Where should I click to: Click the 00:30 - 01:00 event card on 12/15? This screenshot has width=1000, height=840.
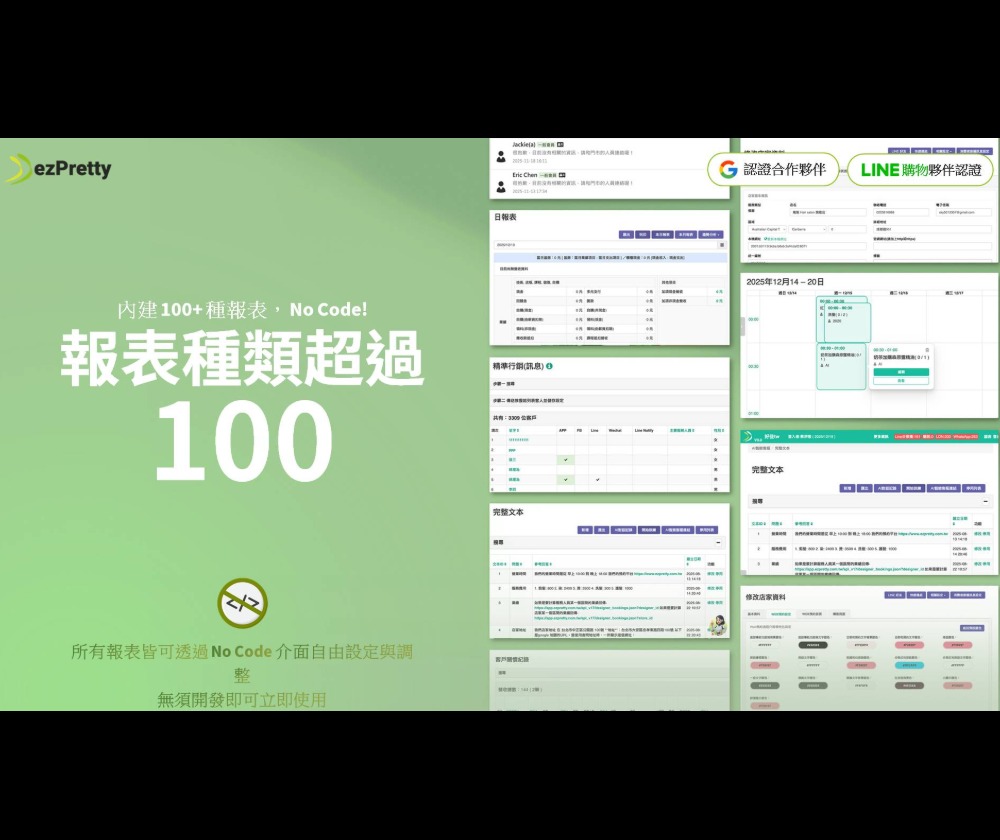tap(841, 366)
